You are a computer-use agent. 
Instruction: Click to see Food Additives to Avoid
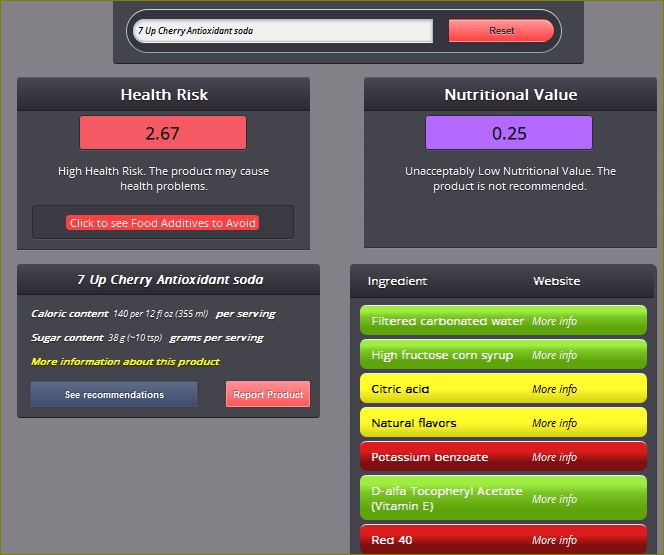pyautogui.click(x=163, y=223)
